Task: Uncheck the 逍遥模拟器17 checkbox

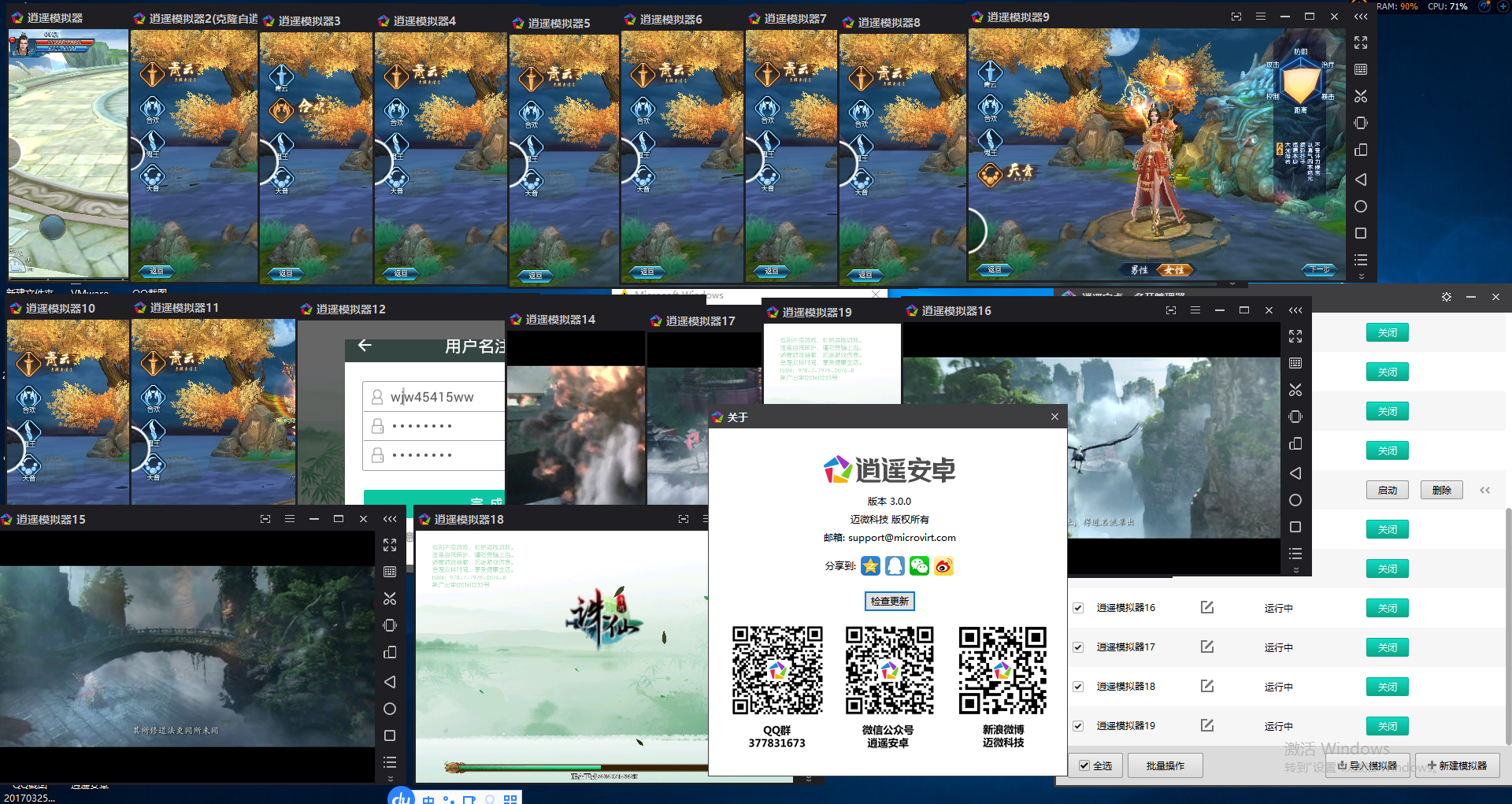Action: pyautogui.click(x=1078, y=647)
